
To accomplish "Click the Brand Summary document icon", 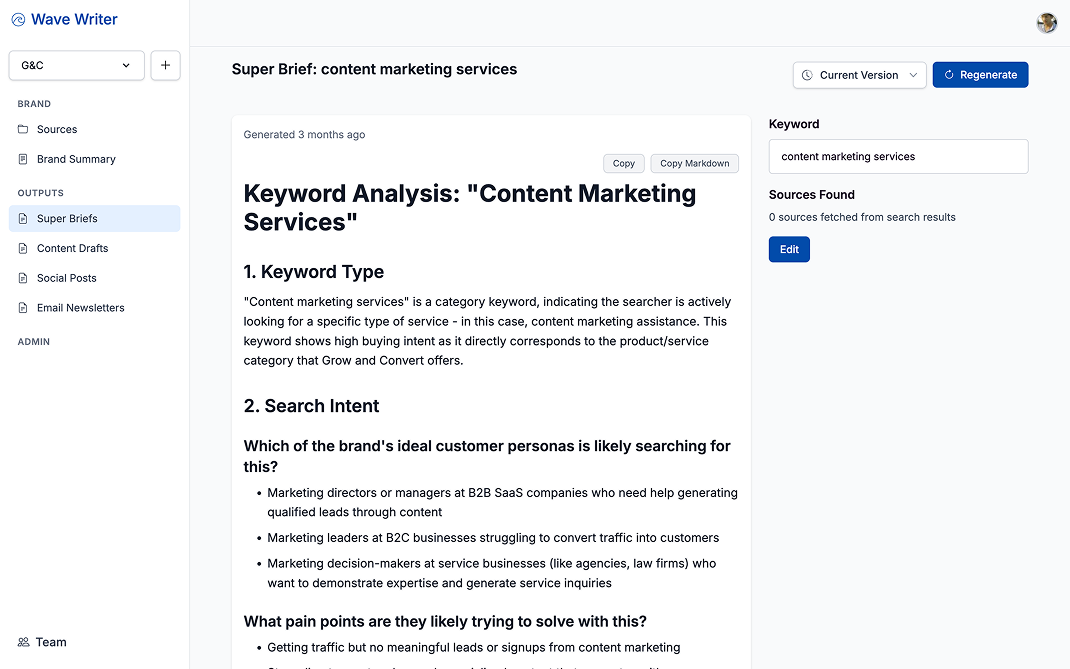I will click(23, 159).
